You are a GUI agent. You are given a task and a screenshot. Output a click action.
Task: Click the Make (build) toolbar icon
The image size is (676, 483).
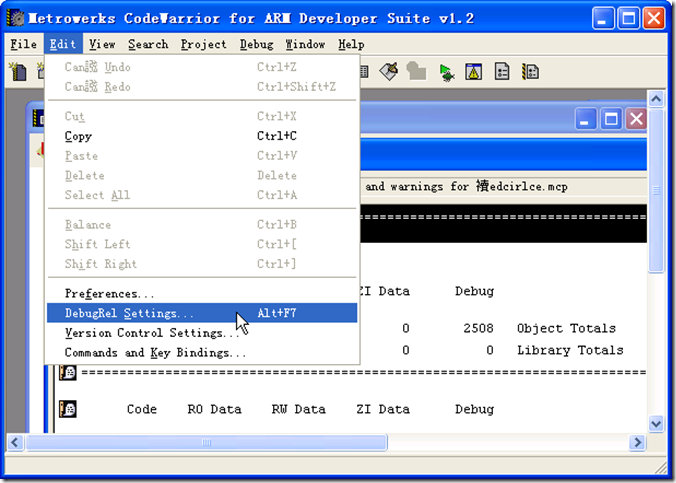click(x=389, y=71)
